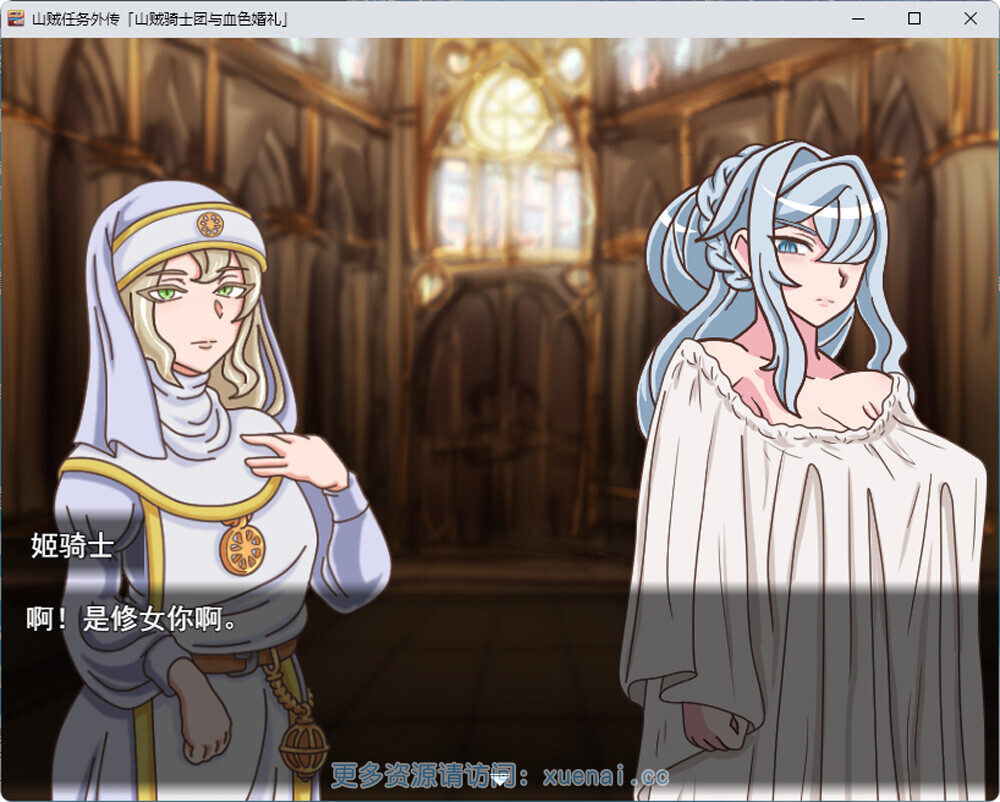Maximize the game window
Image resolution: width=1000 pixels, height=802 pixels.
pyautogui.click(x=914, y=18)
